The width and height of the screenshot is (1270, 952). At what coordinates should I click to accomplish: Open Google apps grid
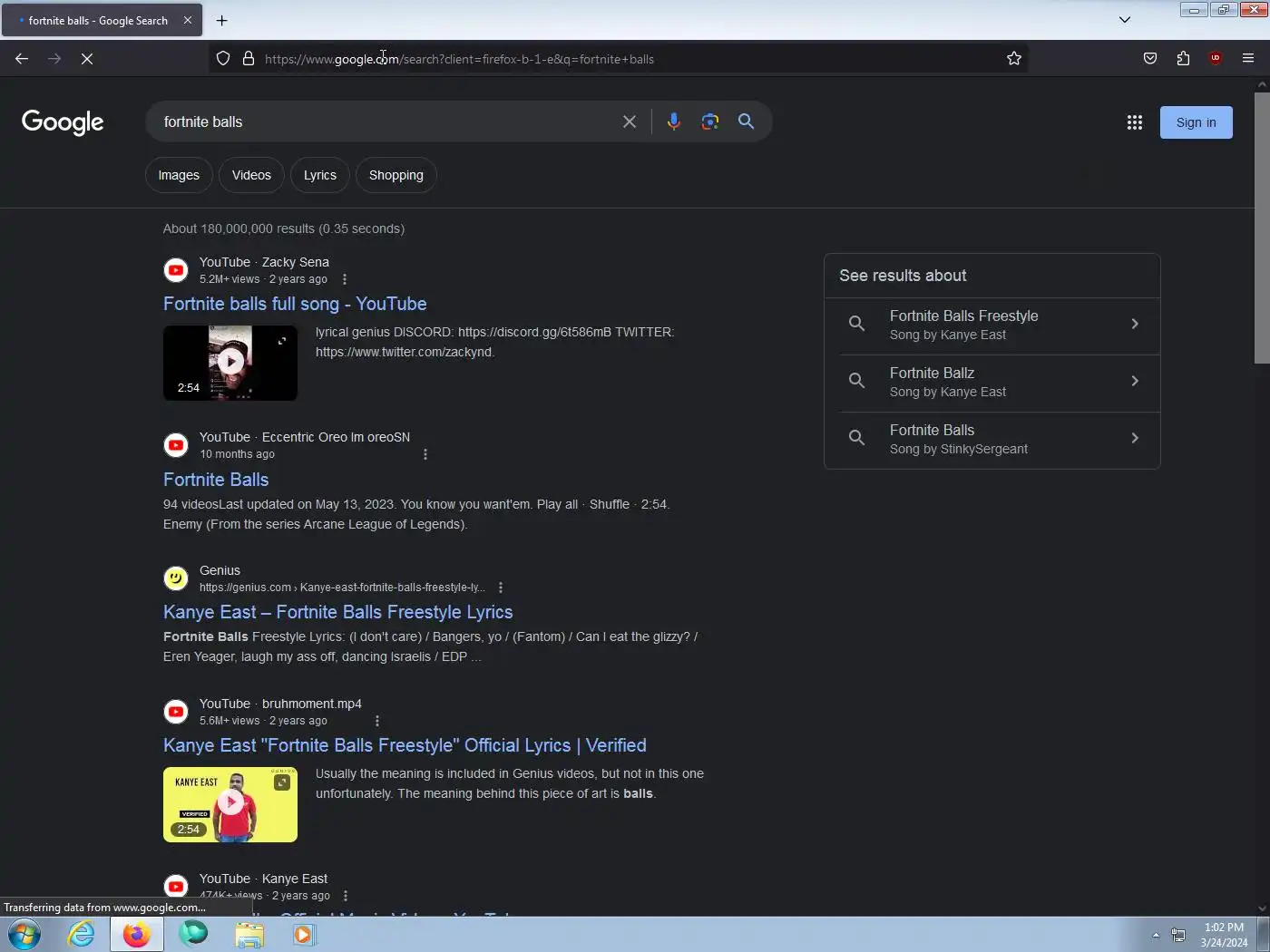[x=1135, y=122]
